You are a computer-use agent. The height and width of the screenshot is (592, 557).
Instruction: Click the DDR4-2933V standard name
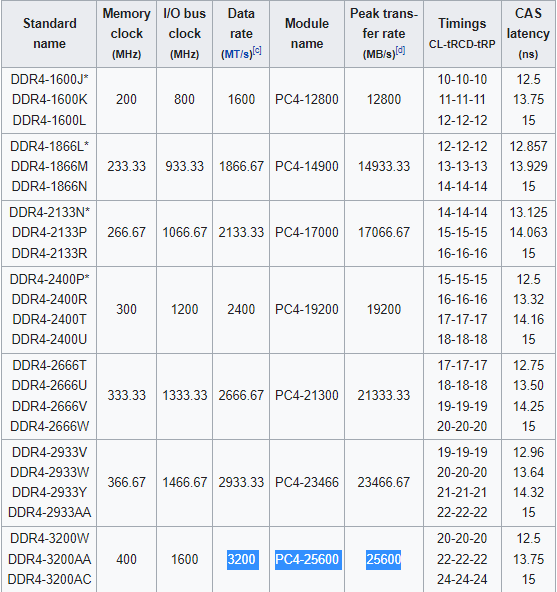[x=49, y=452]
